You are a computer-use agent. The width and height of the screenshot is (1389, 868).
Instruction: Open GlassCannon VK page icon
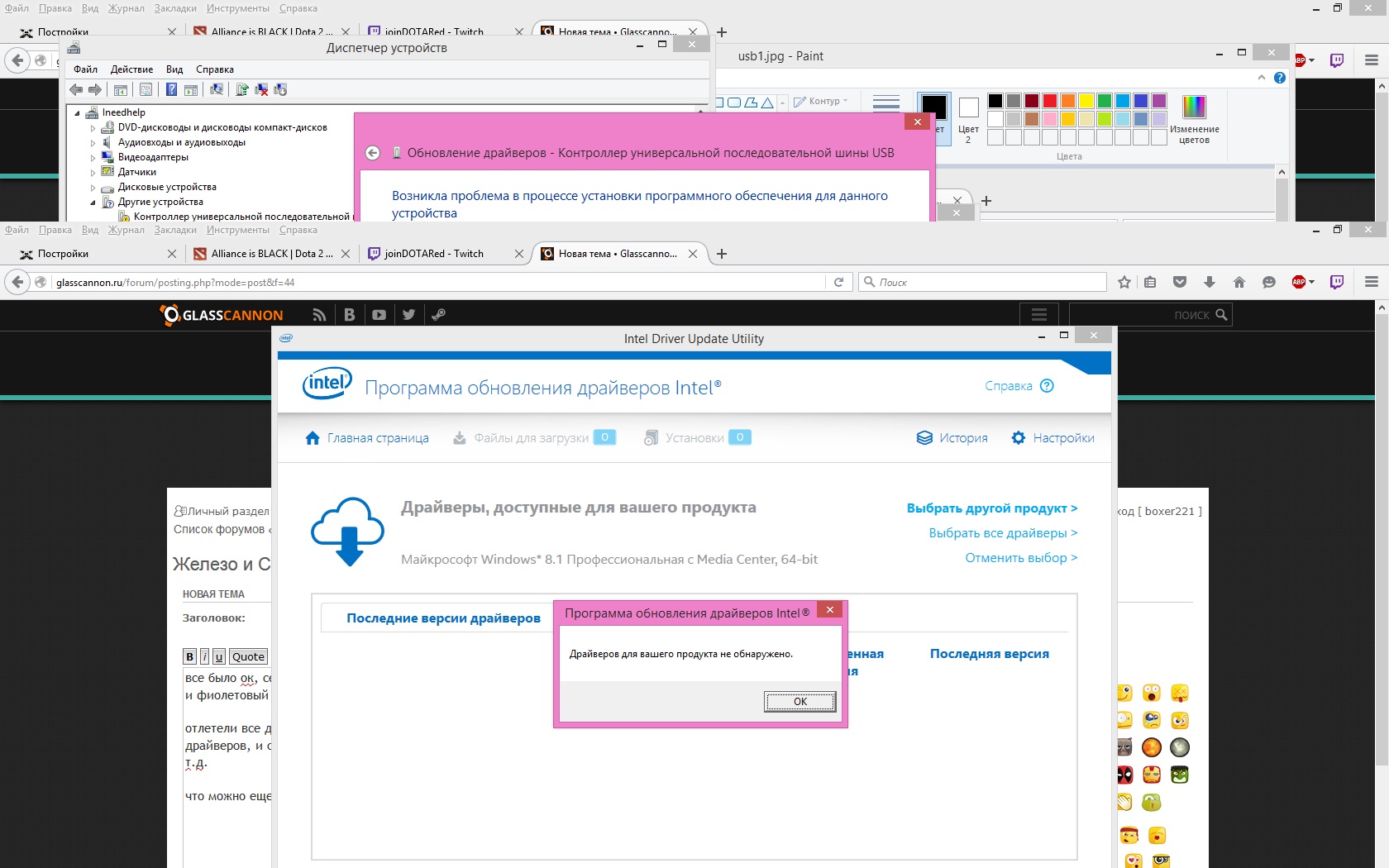click(350, 314)
